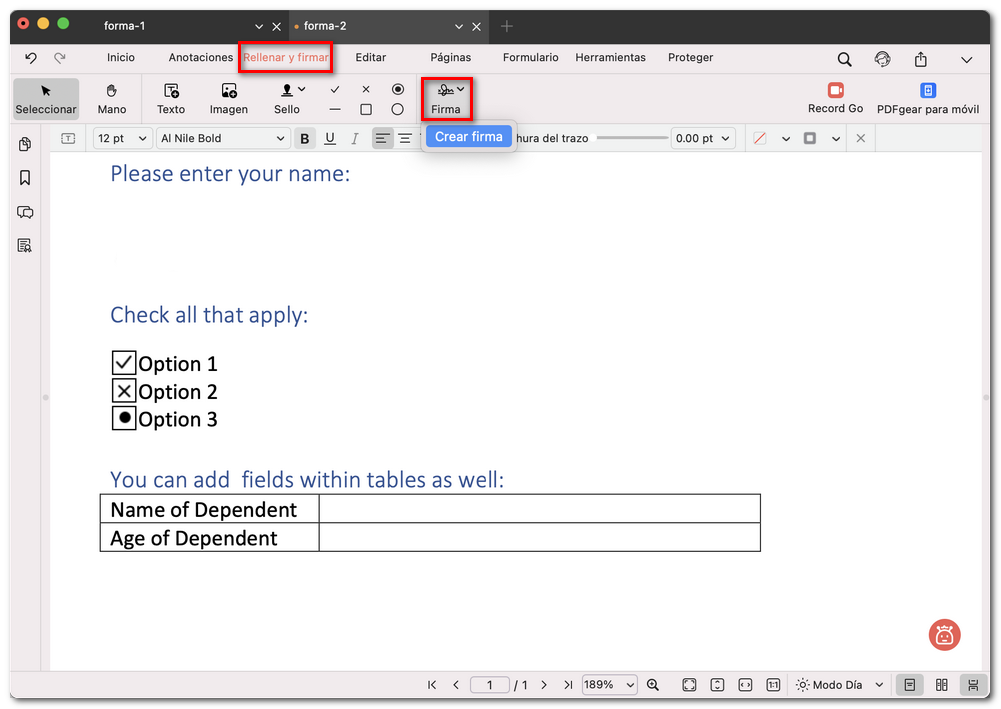This screenshot has height=709, width=1001.
Task: Expand the 12 pt font size dropdown
Action: click(x=122, y=139)
